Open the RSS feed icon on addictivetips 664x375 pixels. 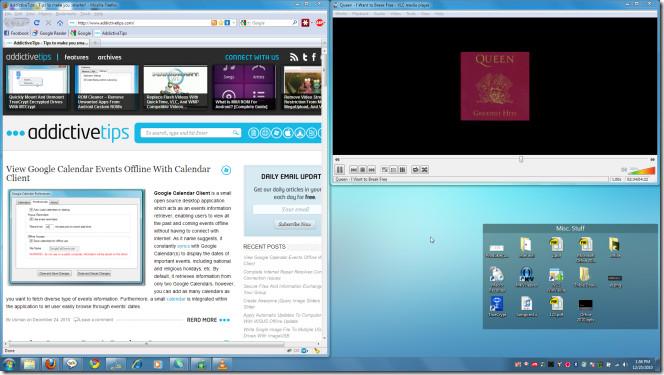pyautogui.click(x=294, y=57)
